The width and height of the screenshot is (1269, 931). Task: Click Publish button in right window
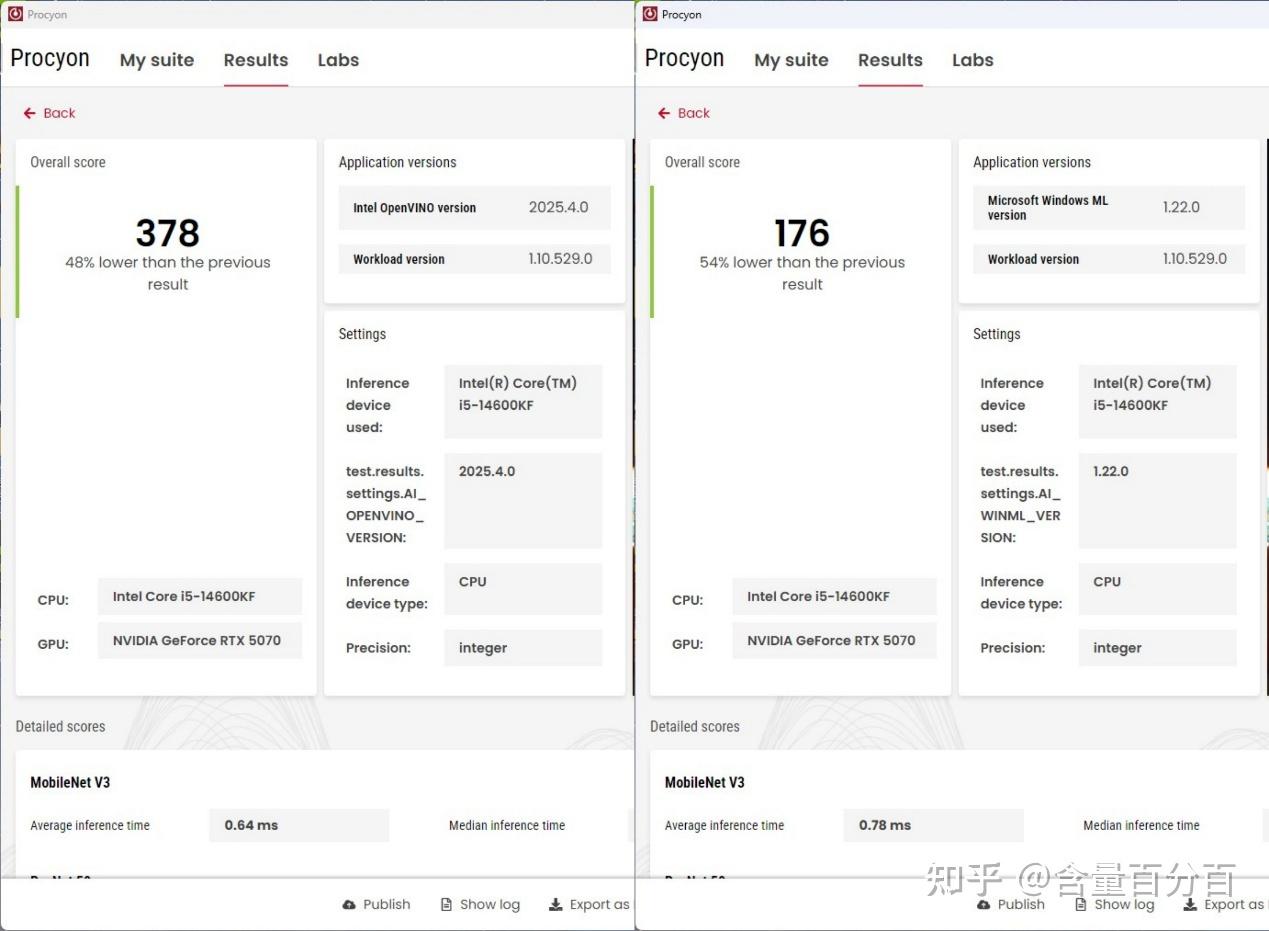(1010, 904)
